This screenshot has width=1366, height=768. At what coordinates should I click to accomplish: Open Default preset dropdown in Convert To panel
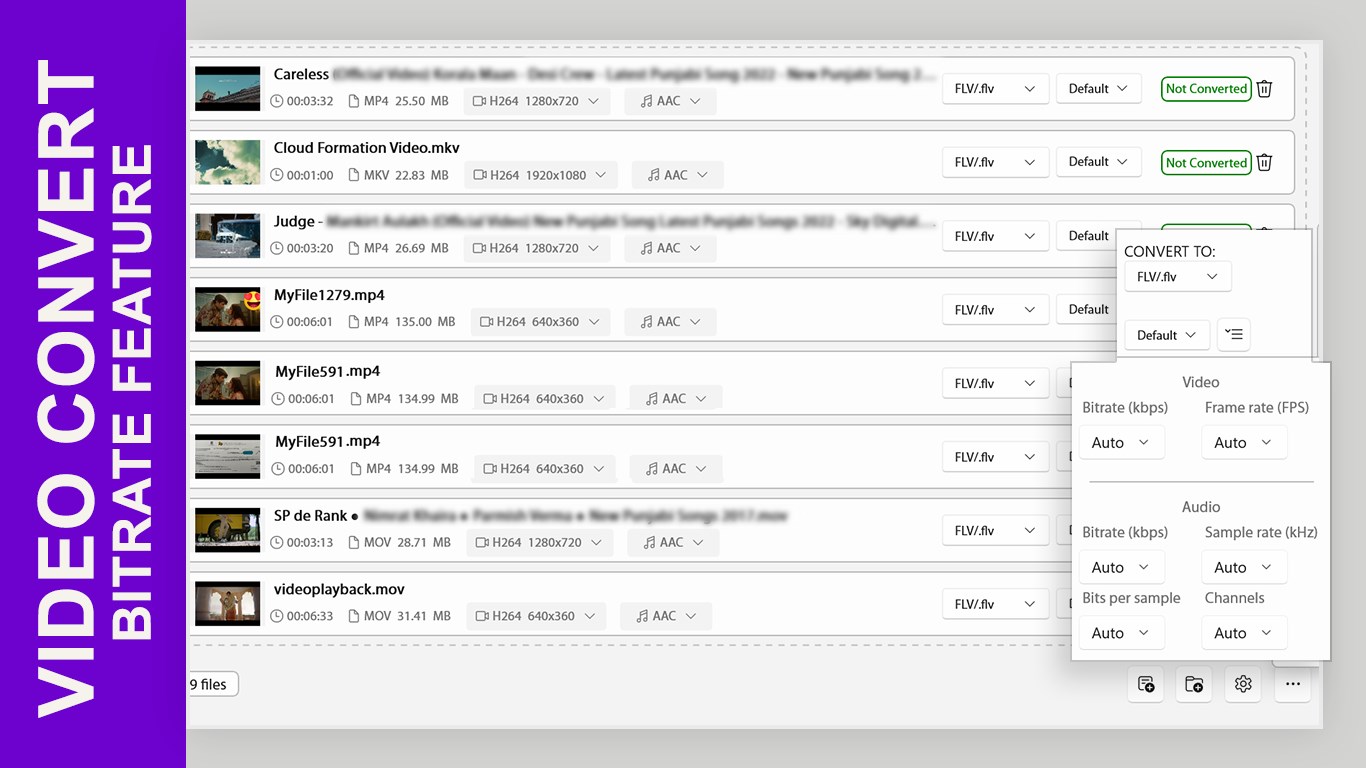coord(1167,335)
